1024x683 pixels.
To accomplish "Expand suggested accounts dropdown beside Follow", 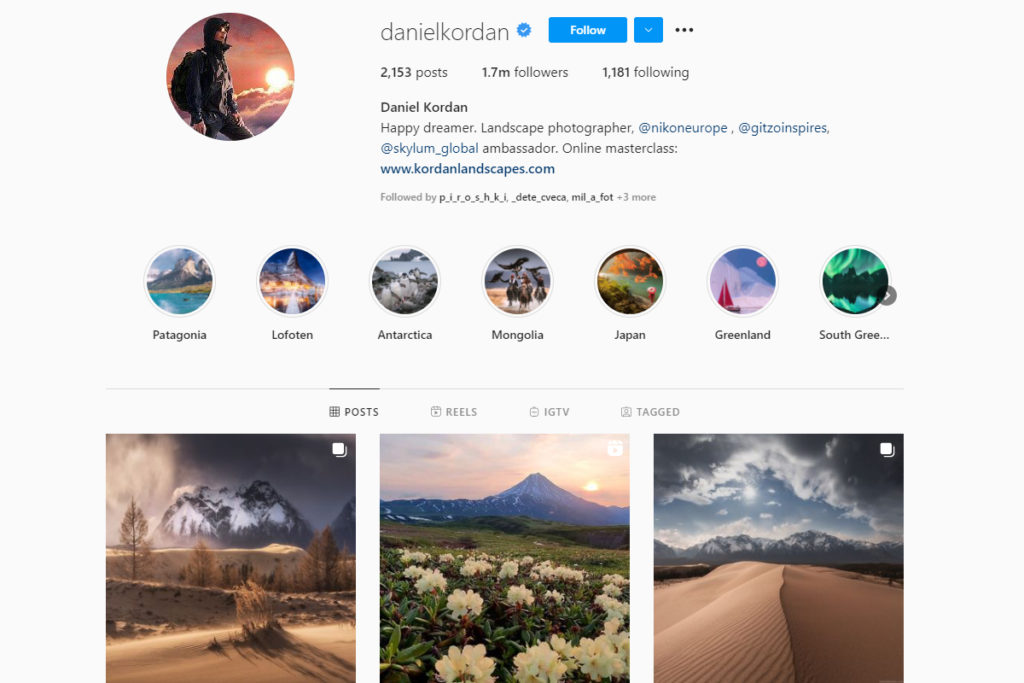I will click(648, 30).
